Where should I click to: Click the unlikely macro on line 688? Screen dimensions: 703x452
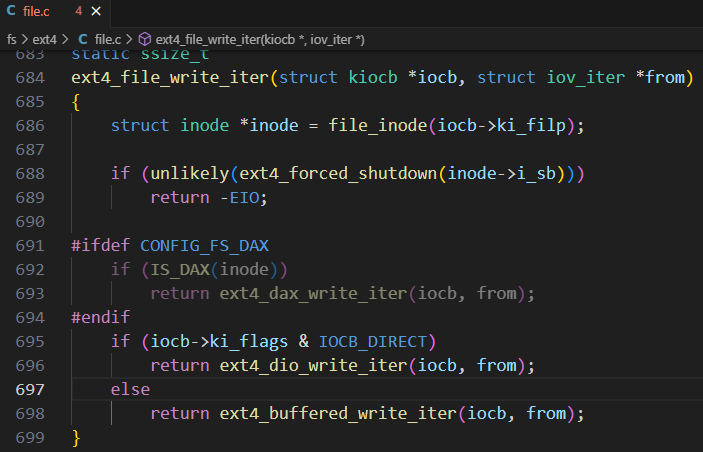coord(190,174)
